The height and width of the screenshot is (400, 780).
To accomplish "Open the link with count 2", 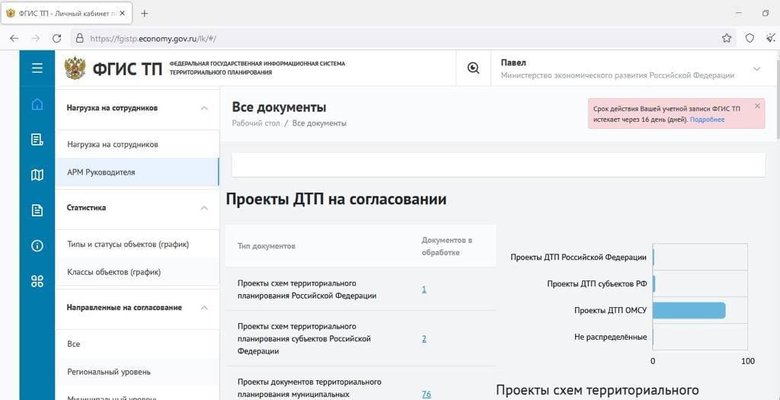I will (424, 338).
